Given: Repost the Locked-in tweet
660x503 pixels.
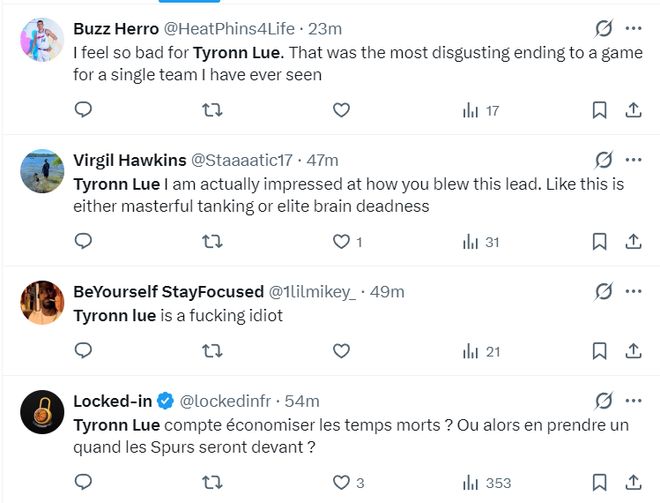Looking at the screenshot, I should (x=212, y=482).
